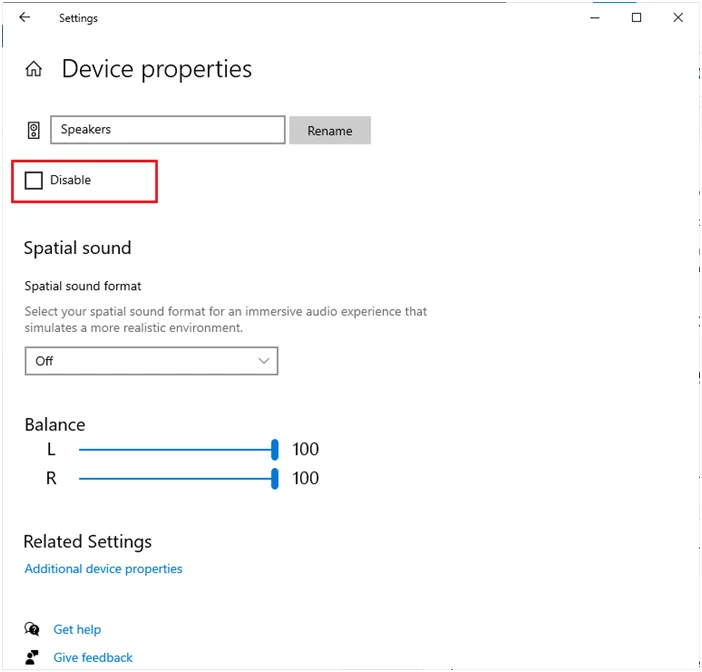Image resolution: width=702 pixels, height=672 pixels.
Task: Click the Speakers name input field
Action: coord(168,130)
